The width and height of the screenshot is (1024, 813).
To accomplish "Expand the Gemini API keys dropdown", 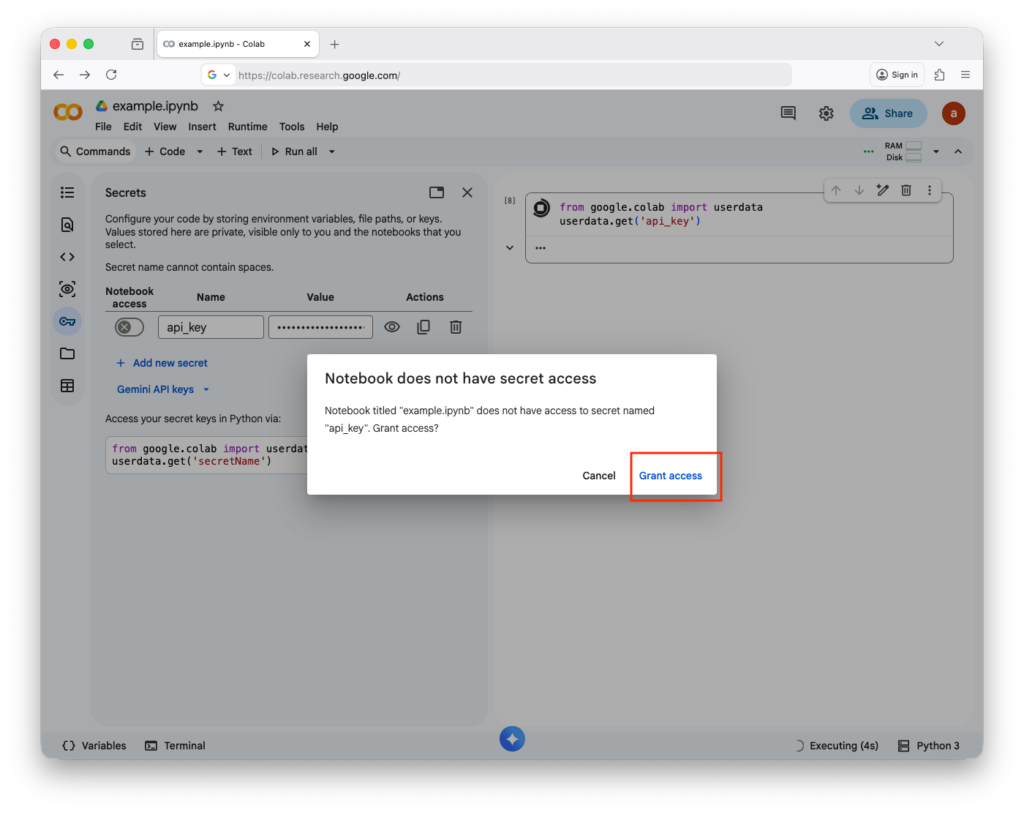I will point(207,390).
